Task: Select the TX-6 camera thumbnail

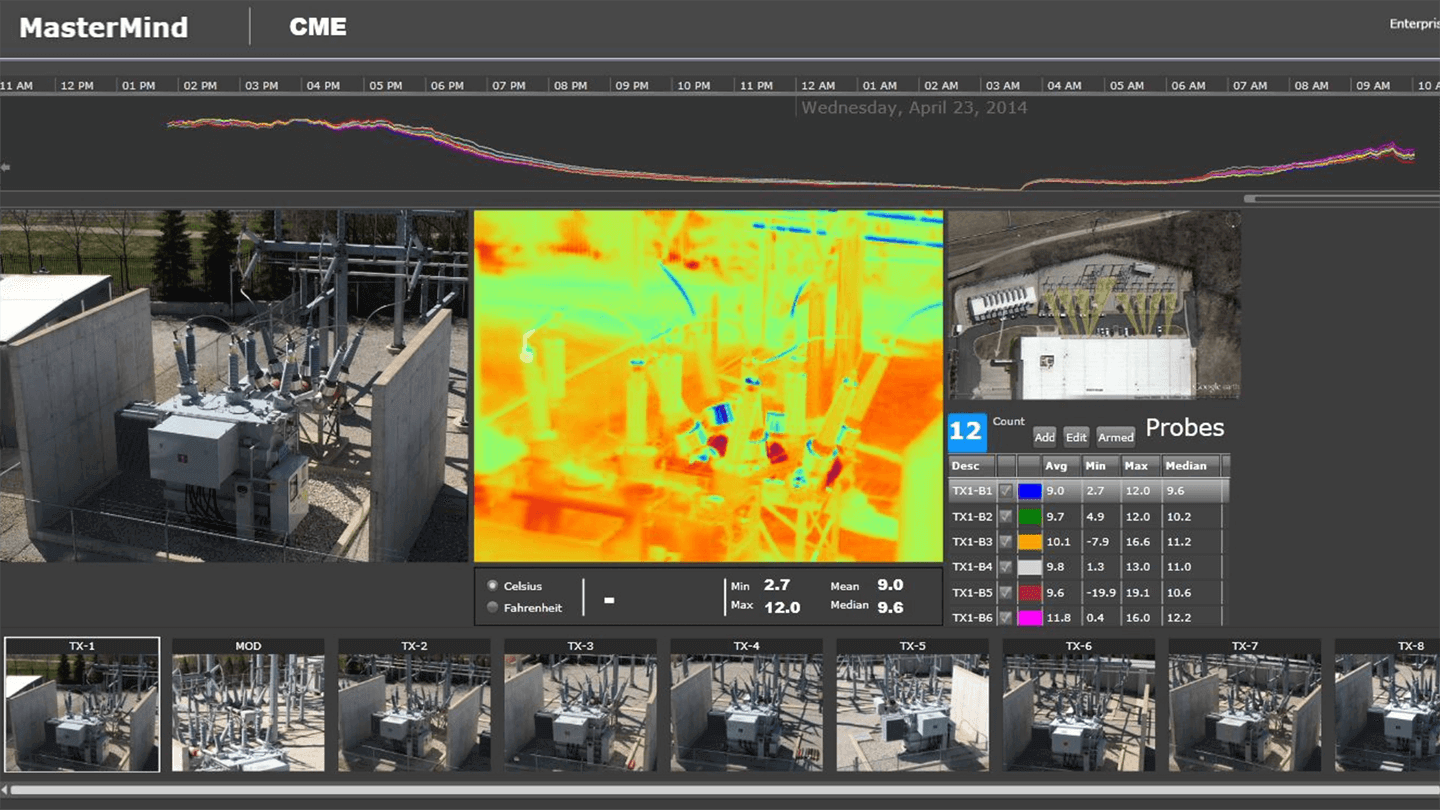Action: [1078, 705]
